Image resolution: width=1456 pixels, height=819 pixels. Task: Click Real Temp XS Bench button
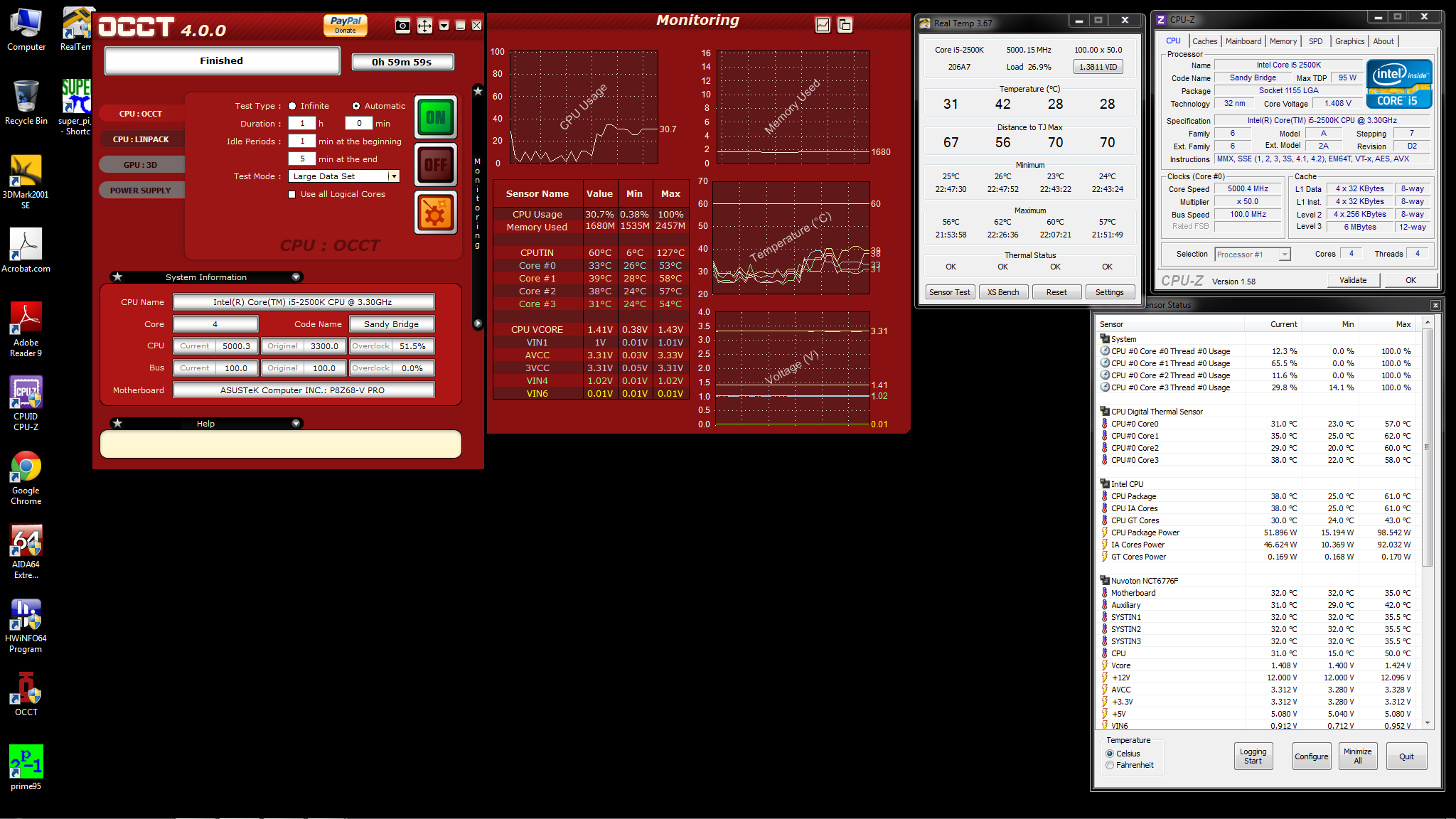(1002, 292)
